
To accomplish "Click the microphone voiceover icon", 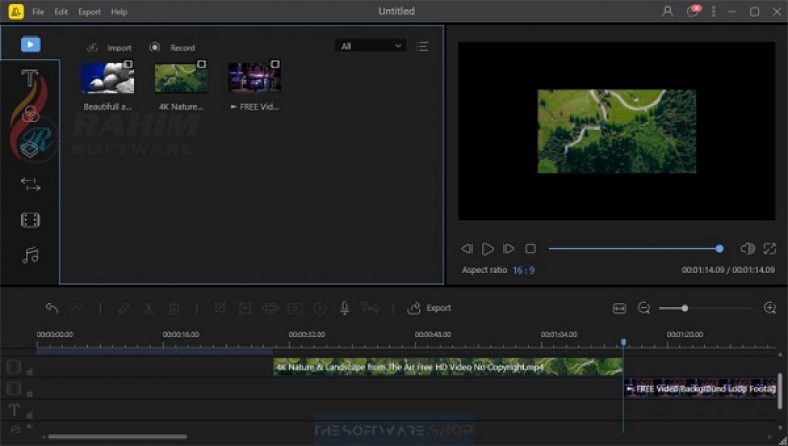I will pyautogui.click(x=344, y=308).
